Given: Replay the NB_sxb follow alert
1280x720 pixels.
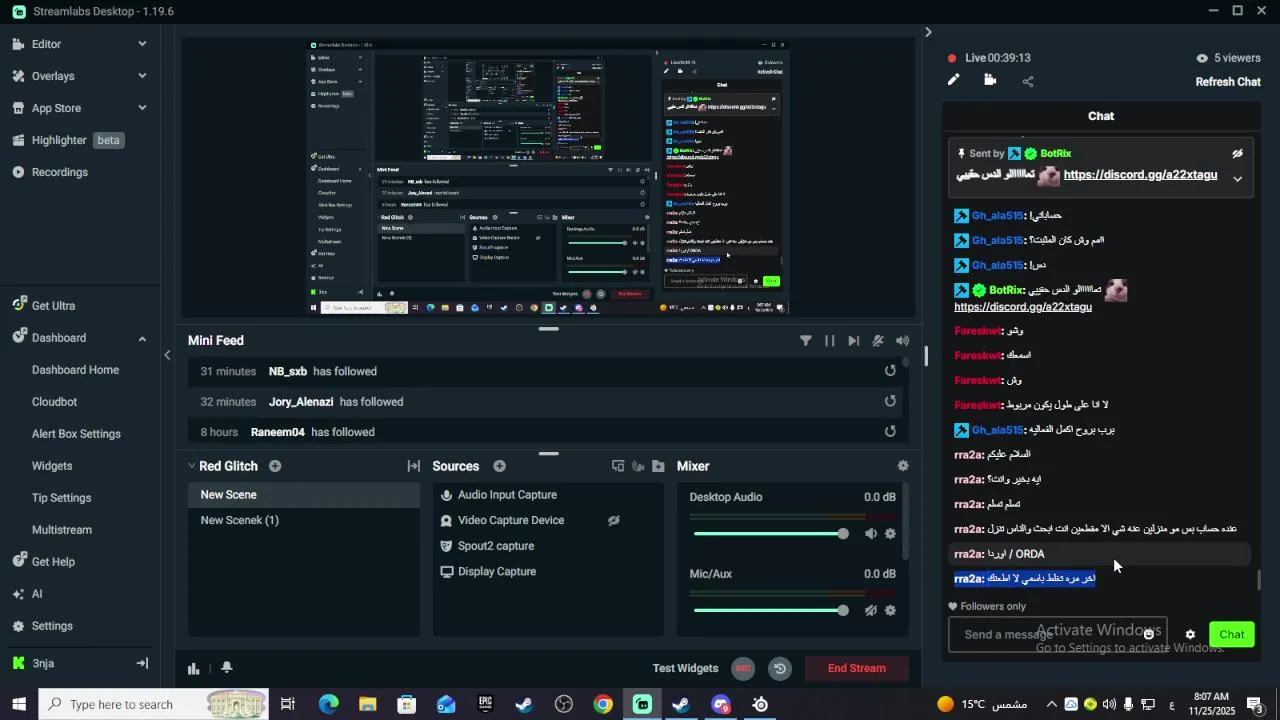Looking at the screenshot, I should (x=890, y=371).
